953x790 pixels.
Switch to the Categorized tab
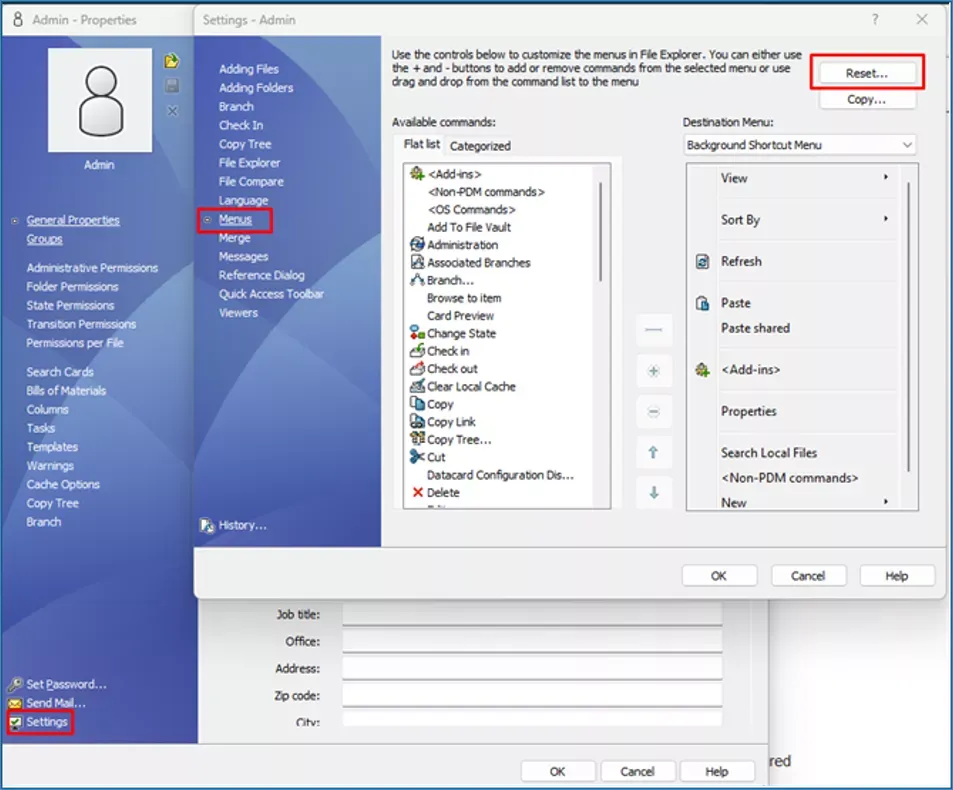480,146
